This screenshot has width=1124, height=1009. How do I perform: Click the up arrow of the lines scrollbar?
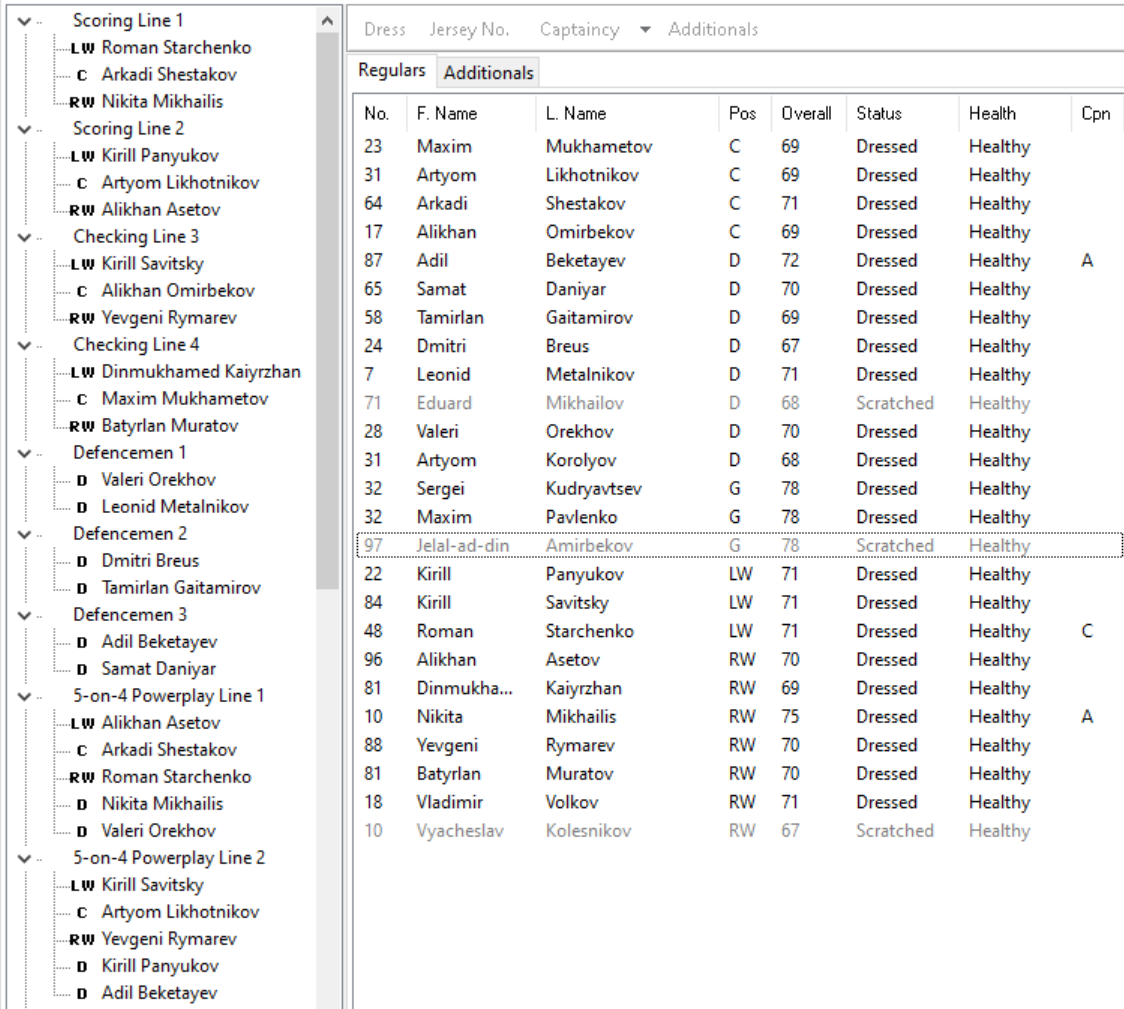pyautogui.click(x=328, y=21)
